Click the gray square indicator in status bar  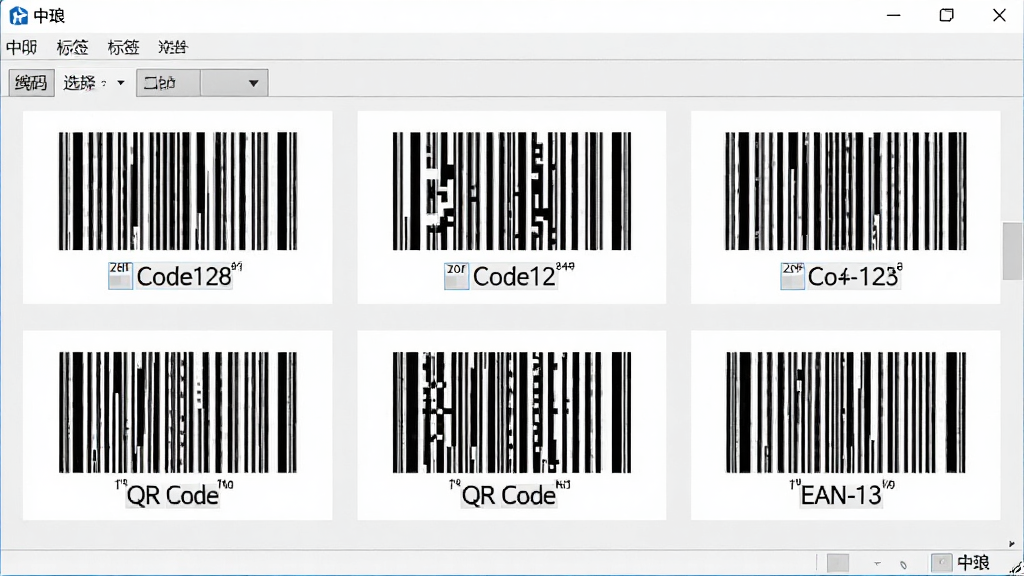pos(838,562)
